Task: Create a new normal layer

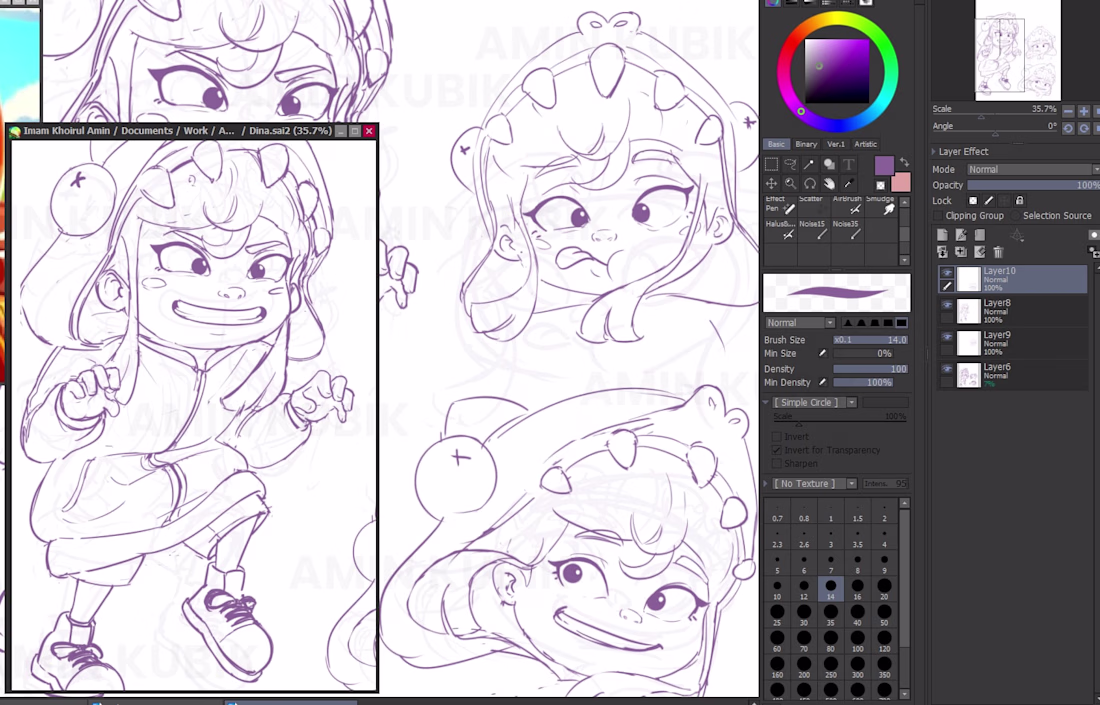Action: click(x=942, y=235)
